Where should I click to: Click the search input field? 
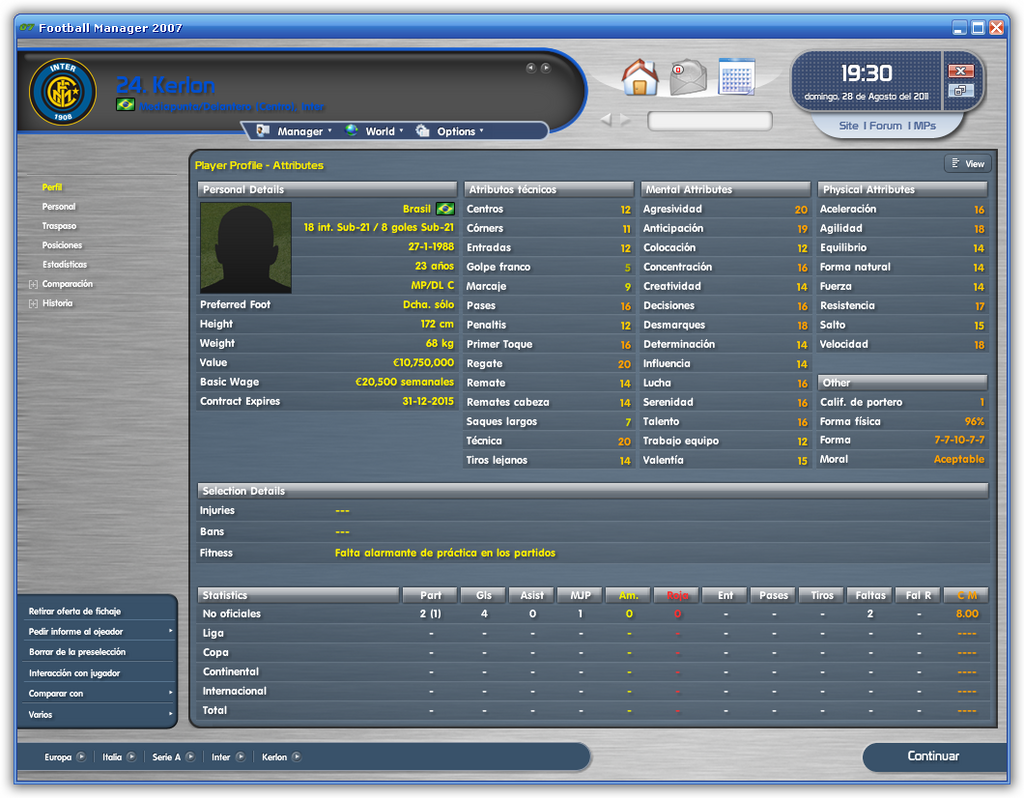(x=710, y=121)
